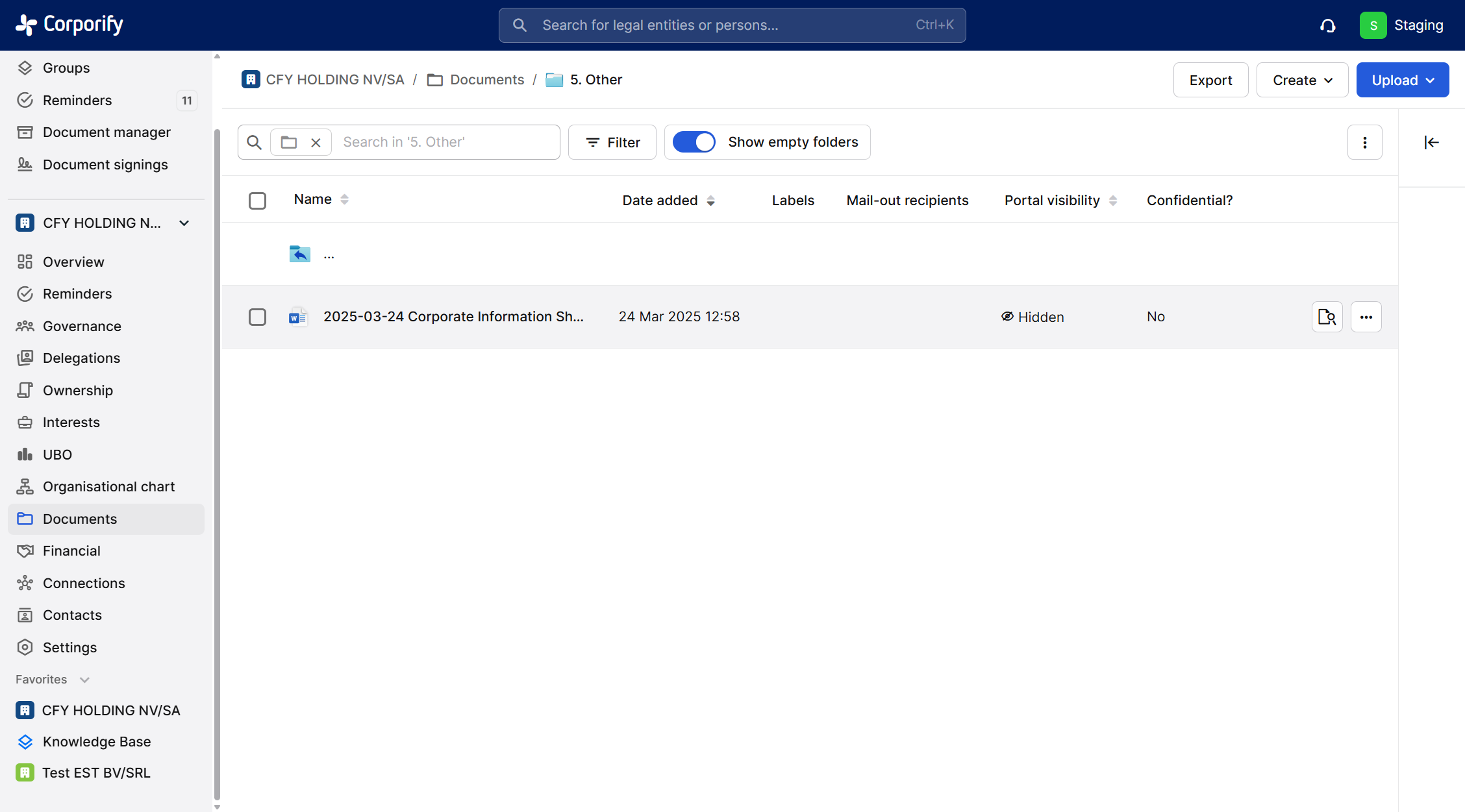Click the global entity search field
Screen dimensions: 1465x812
(731, 25)
